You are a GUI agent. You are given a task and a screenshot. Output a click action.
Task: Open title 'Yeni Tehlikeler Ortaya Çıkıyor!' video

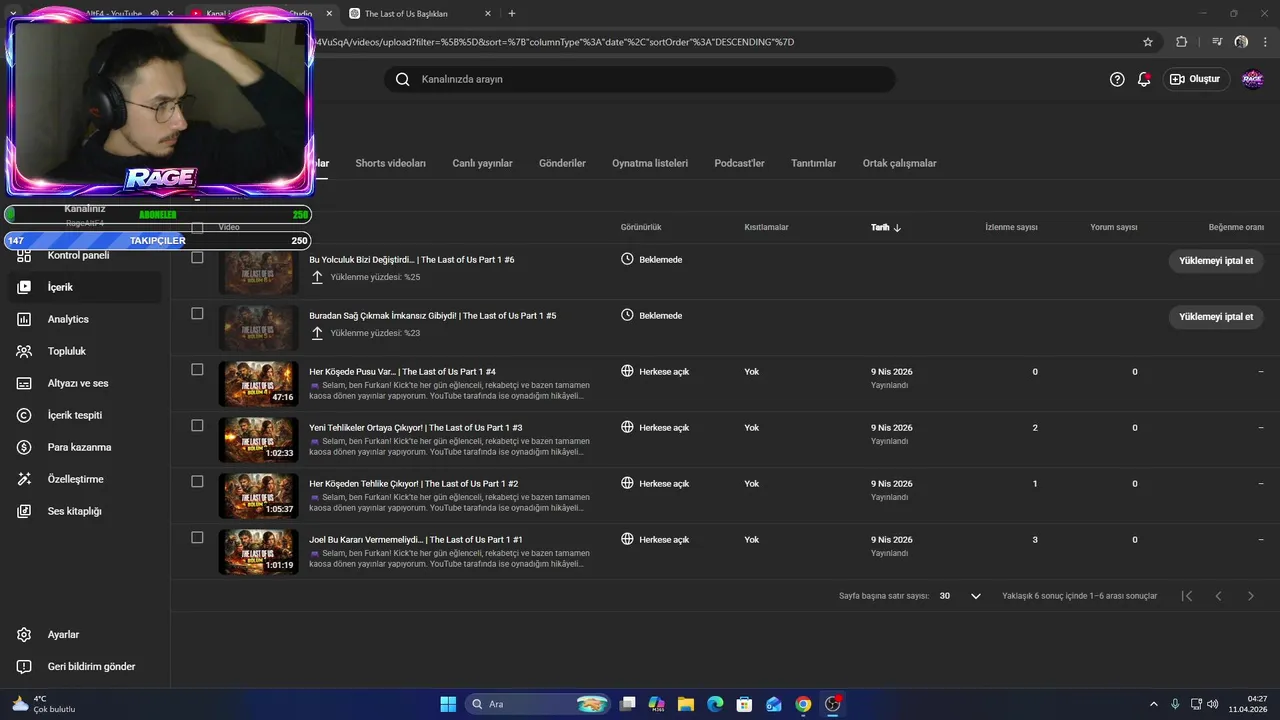[415, 427]
